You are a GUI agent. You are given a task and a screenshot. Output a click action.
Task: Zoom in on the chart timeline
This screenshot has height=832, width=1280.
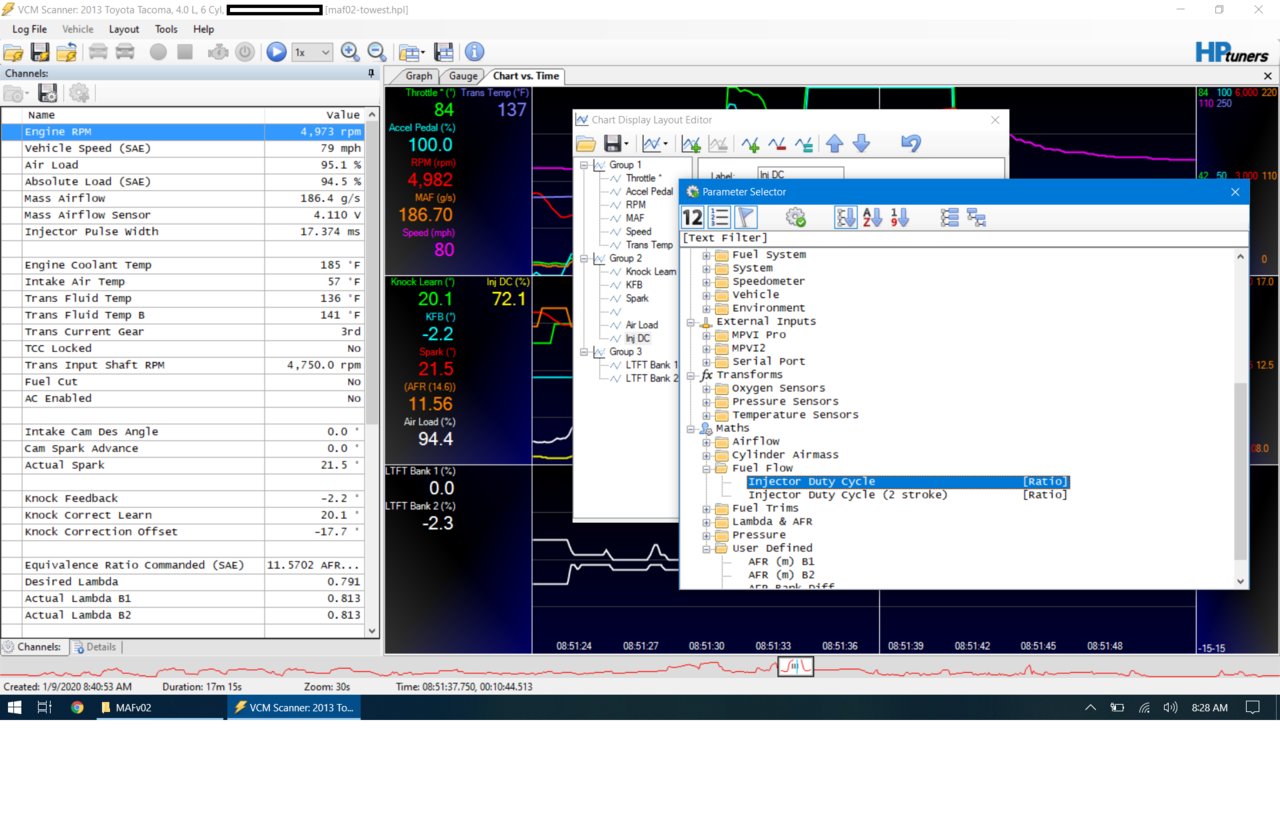(x=350, y=52)
